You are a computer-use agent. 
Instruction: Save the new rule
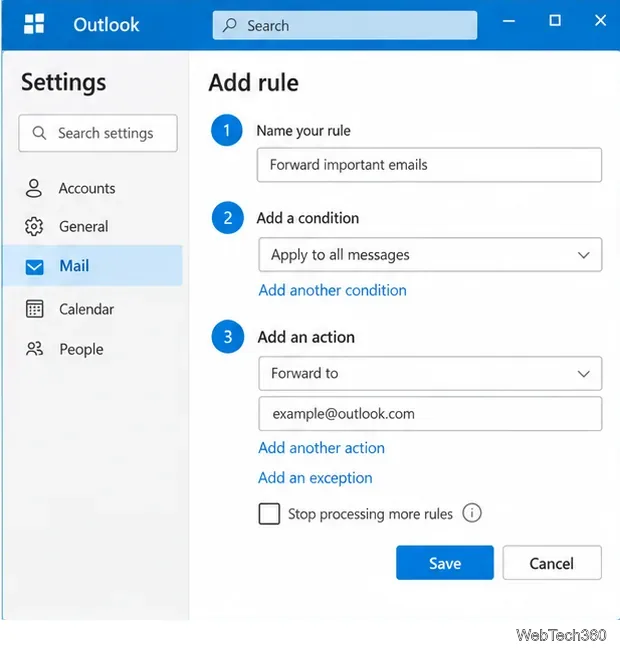(x=445, y=563)
